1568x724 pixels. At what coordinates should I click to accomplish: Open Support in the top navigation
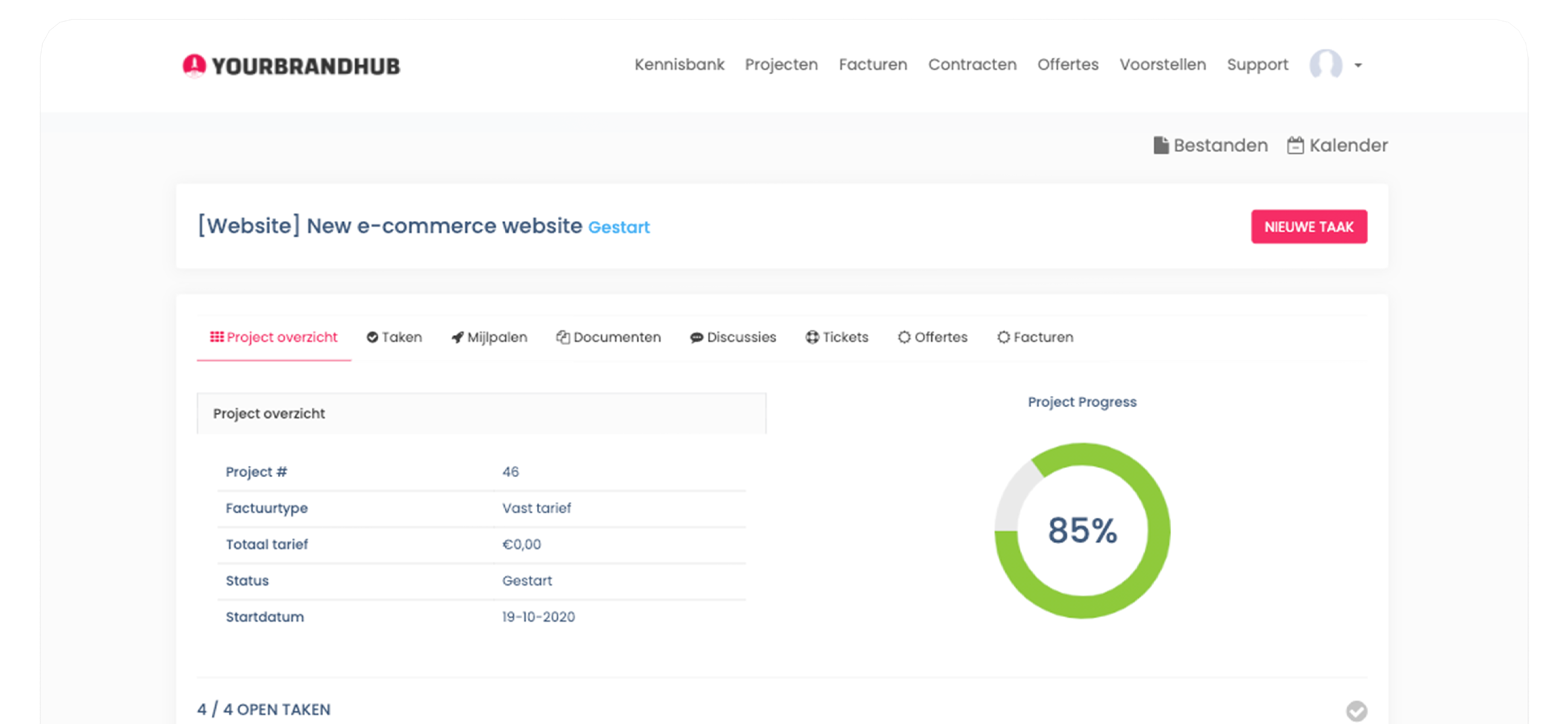(x=1257, y=65)
